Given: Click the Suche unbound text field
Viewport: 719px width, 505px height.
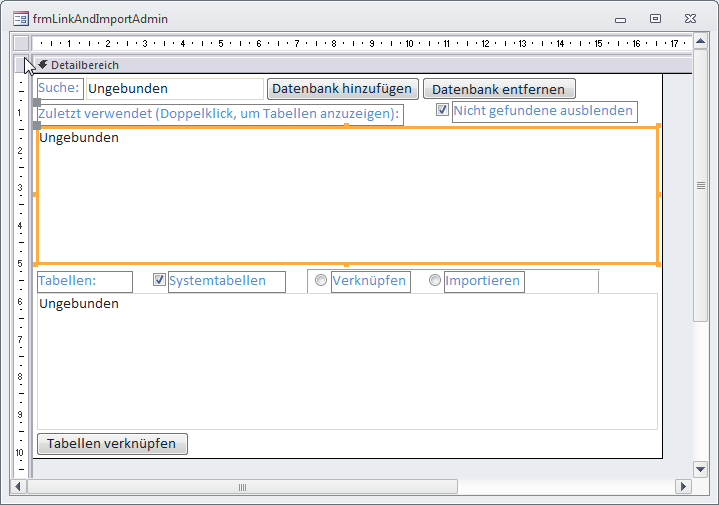Looking at the screenshot, I should [x=174, y=89].
